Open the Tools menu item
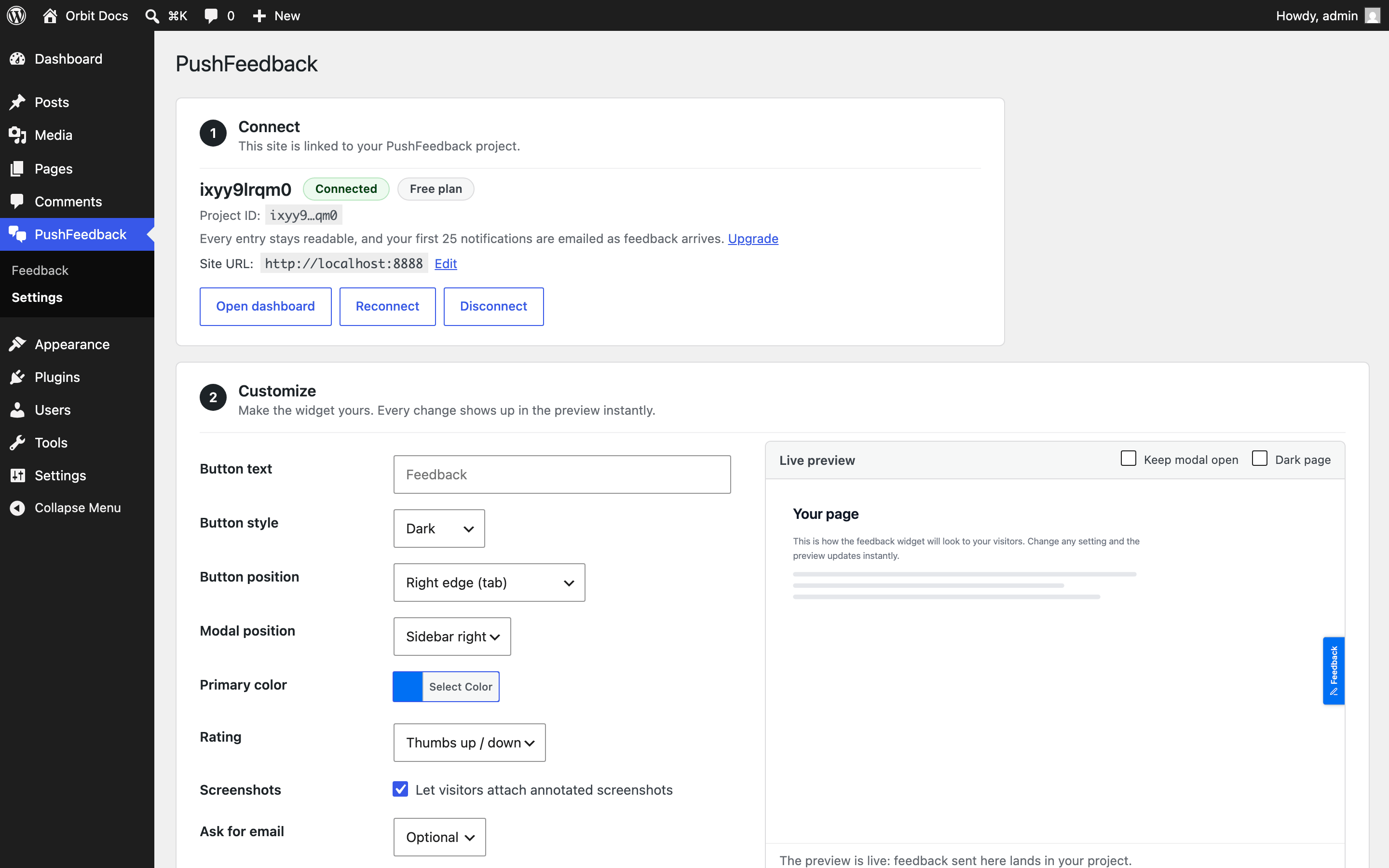This screenshot has height=868, width=1389. coord(77,442)
